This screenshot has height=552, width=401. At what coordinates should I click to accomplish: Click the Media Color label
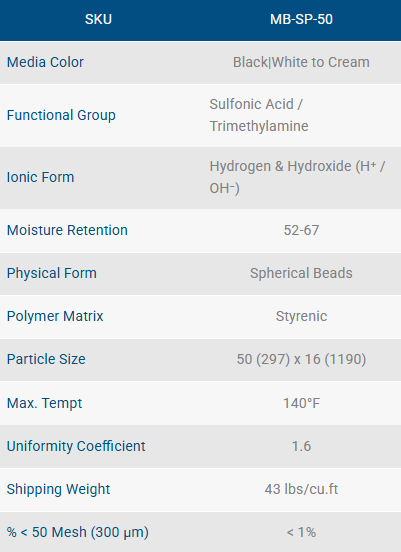pyautogui.click(x=45, y=62)
